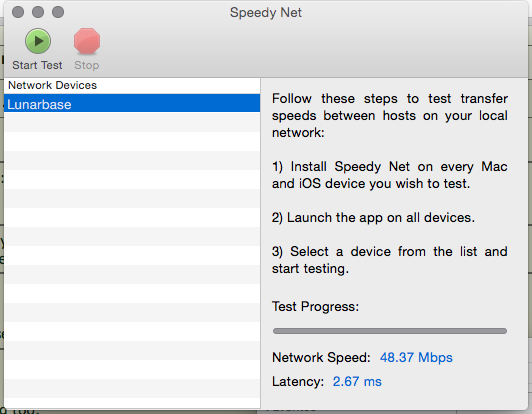Click the 'Install Speedy Net on every Mac' step

tap(390, 175)
